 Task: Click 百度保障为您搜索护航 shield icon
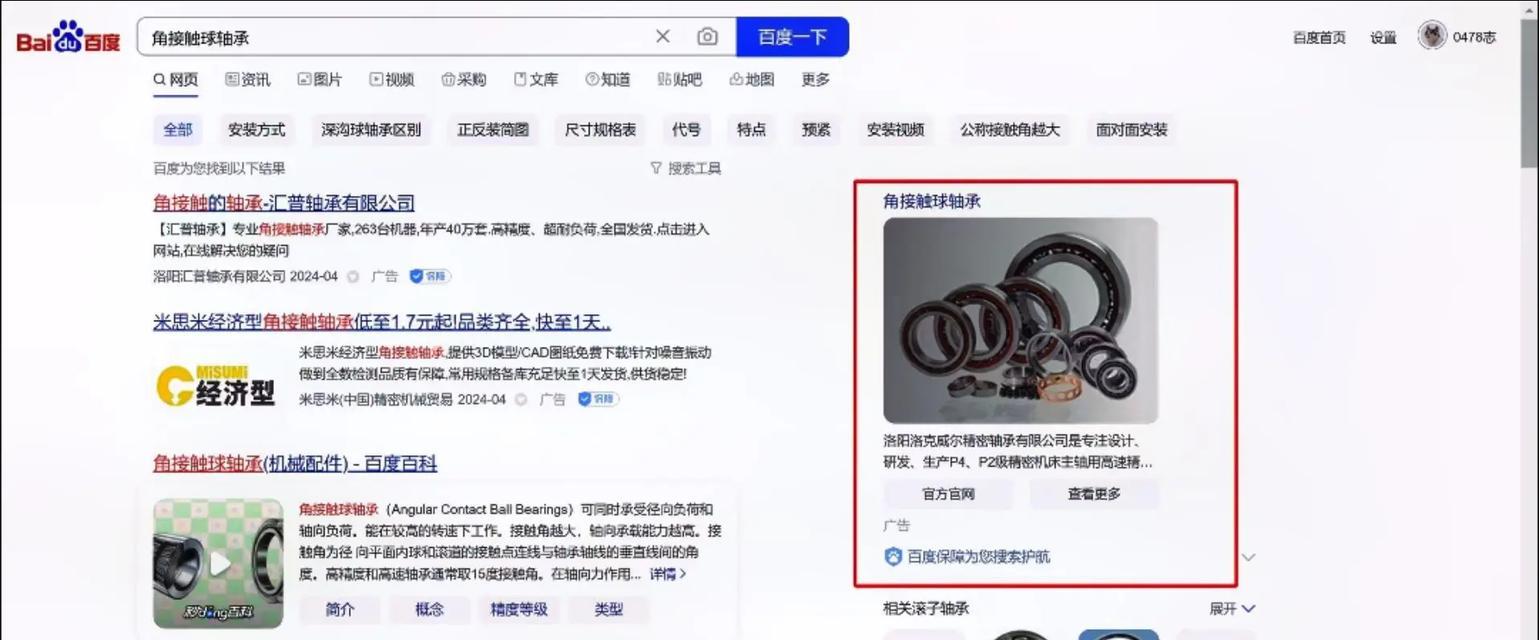[894, 556]
